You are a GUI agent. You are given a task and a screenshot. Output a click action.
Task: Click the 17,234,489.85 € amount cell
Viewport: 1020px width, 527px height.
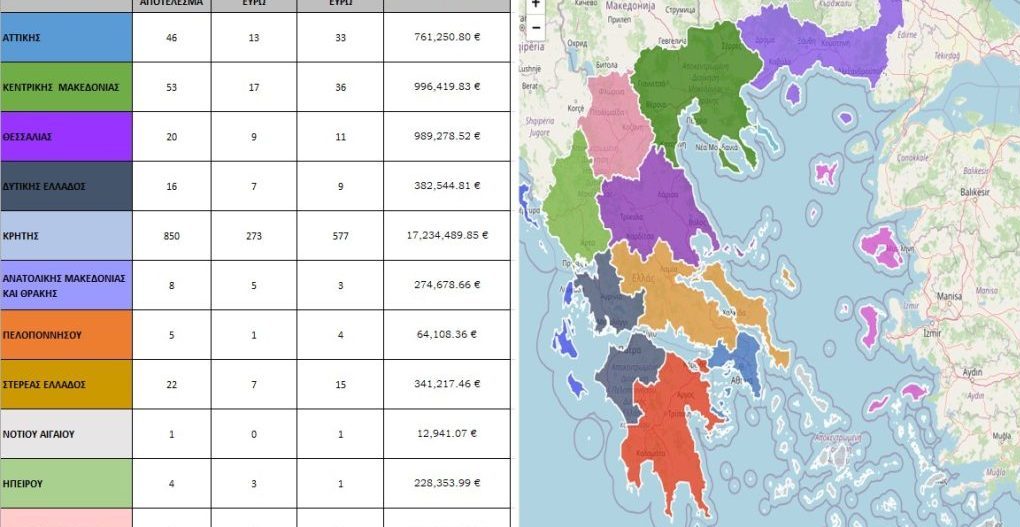click(x=447, y=236)
